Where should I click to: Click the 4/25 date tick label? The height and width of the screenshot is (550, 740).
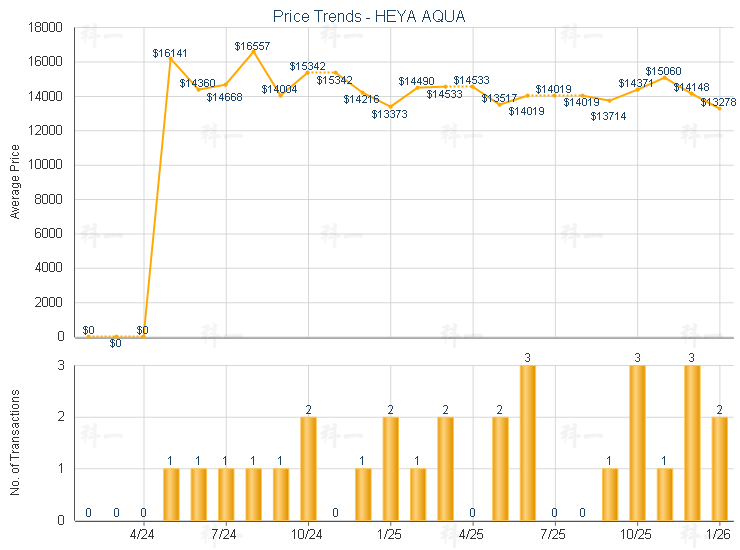coord(471,536)
